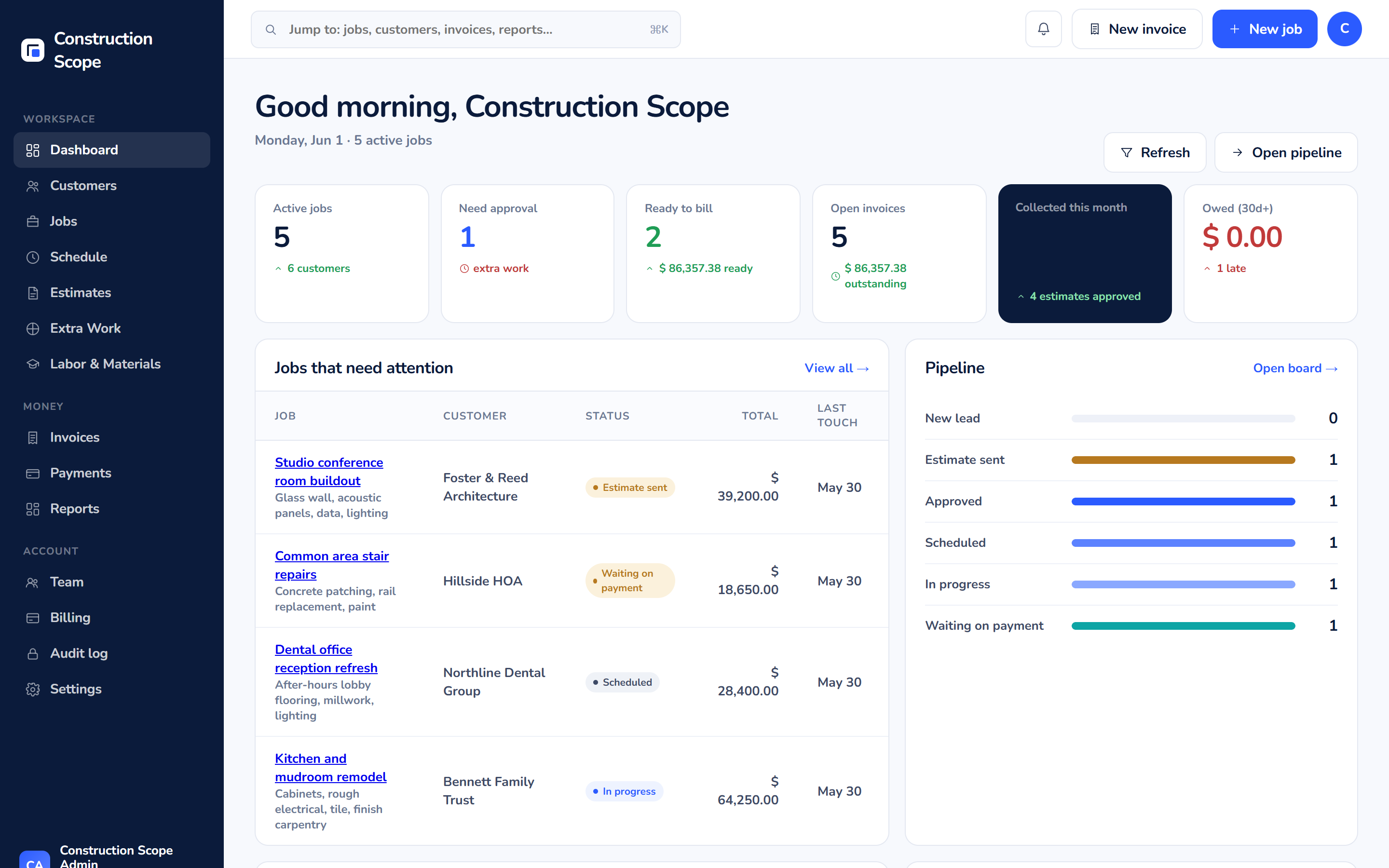The image size is (1389, 868).
Task: Navigate to Estimates
Action: point(112,293)
